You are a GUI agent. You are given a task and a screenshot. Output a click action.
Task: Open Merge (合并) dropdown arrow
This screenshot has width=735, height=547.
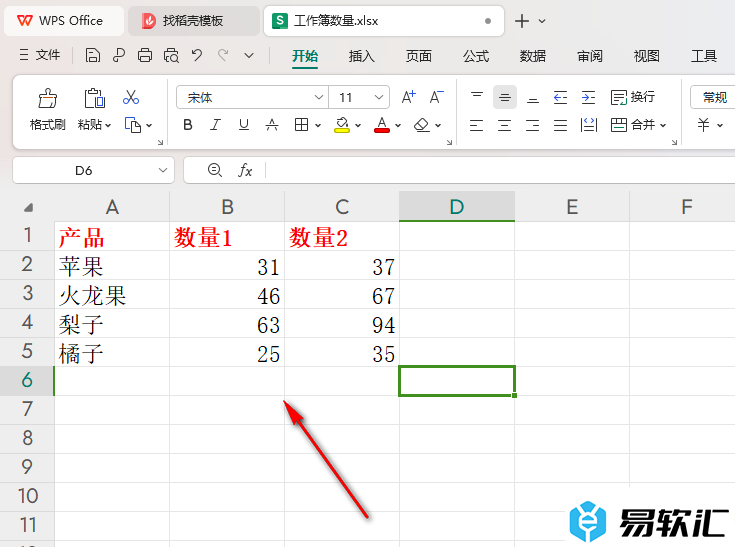point(663,126)
